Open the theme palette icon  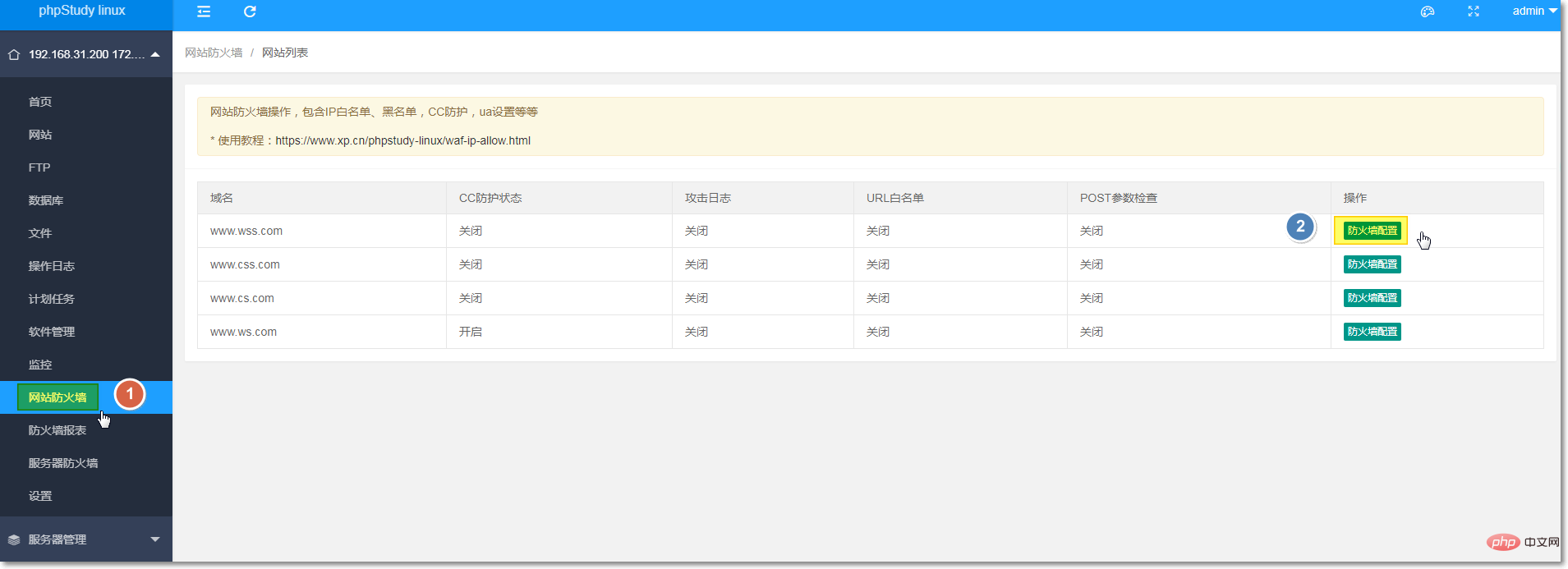point(1428,11)
